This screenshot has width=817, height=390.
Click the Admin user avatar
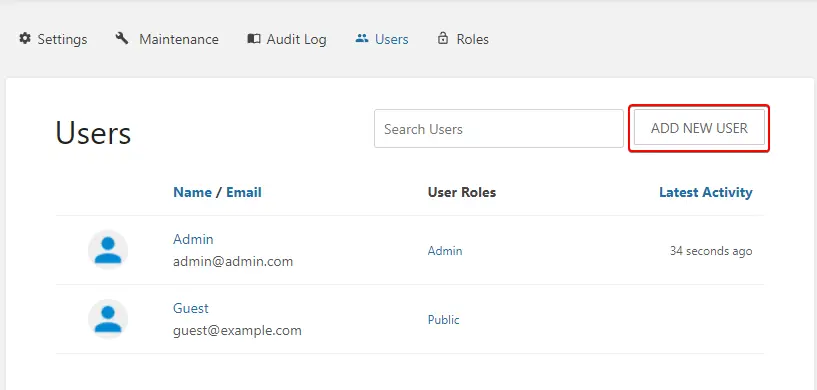coord(108,250)
